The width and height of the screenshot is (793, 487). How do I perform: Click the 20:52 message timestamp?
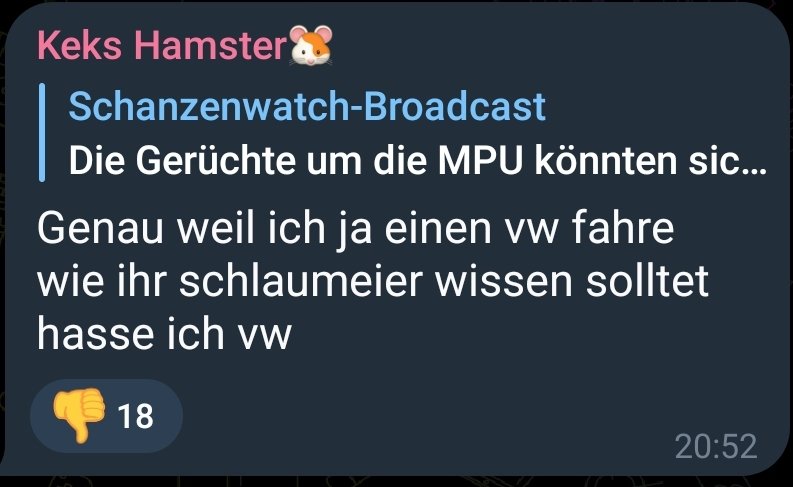pyautogui.click(x=716, y=447)
